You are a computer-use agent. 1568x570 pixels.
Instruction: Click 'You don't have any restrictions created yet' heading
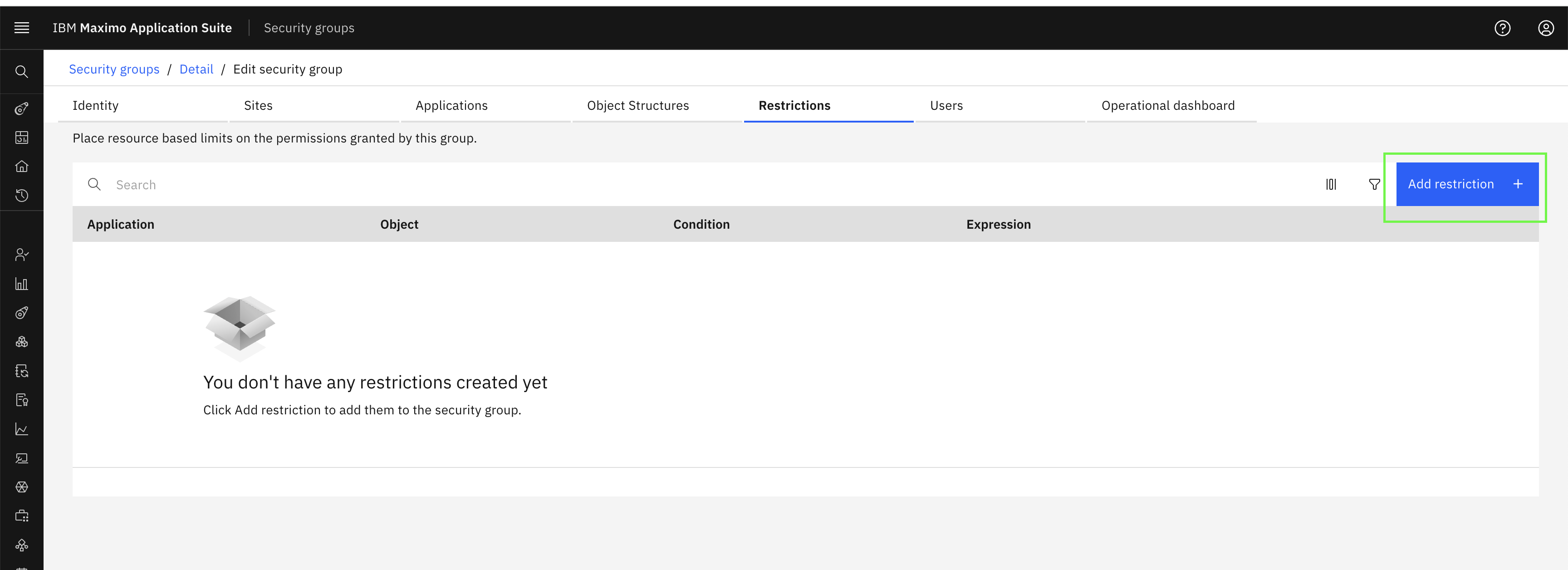375,382
